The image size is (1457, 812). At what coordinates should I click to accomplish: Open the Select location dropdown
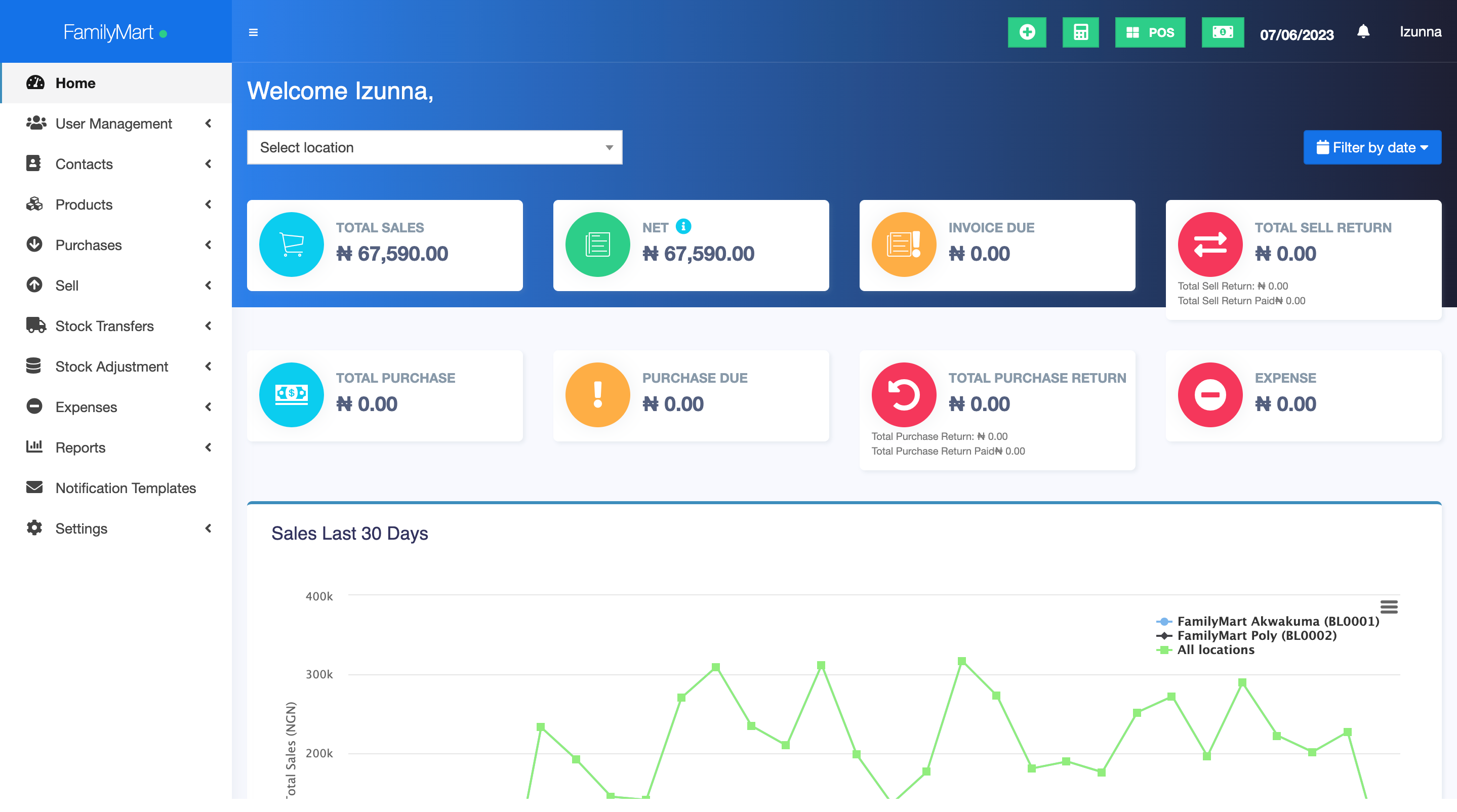pyautogui.click(x=434, y=148)
